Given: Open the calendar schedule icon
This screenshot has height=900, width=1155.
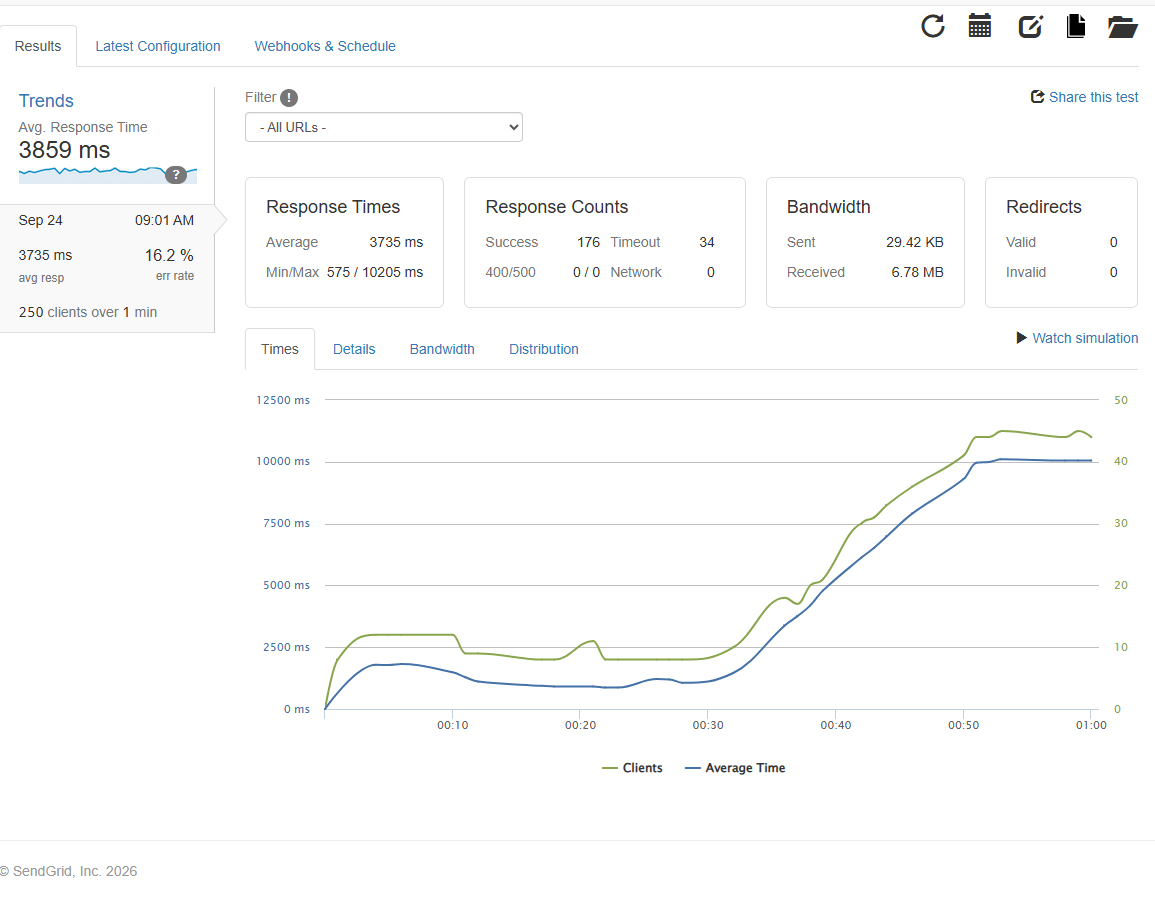Looking at the screenshot, I should [980, 26].
